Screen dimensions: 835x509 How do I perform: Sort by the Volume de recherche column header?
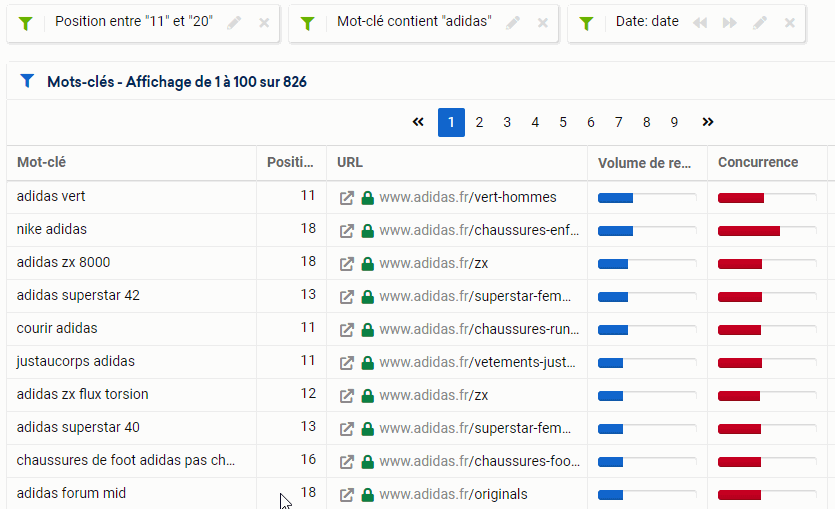coord(644,163)
